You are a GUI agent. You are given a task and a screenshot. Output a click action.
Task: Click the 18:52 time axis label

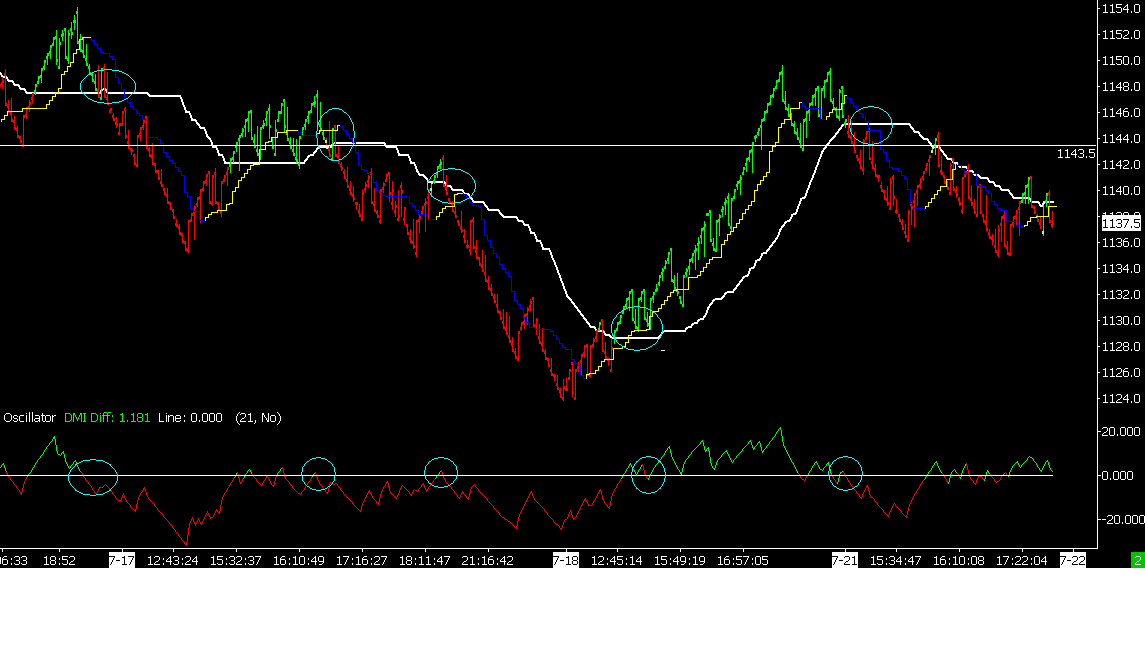pos(59,561)
